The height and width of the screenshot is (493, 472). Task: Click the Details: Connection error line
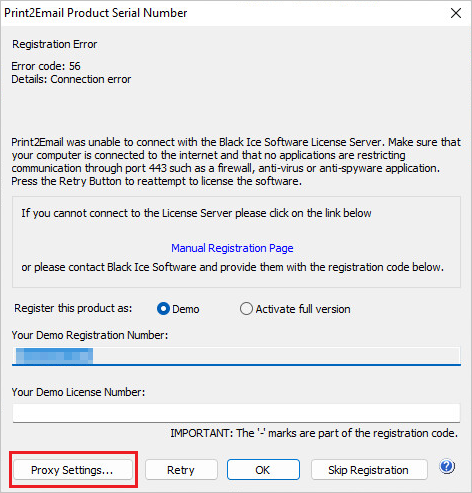point(71,79)
